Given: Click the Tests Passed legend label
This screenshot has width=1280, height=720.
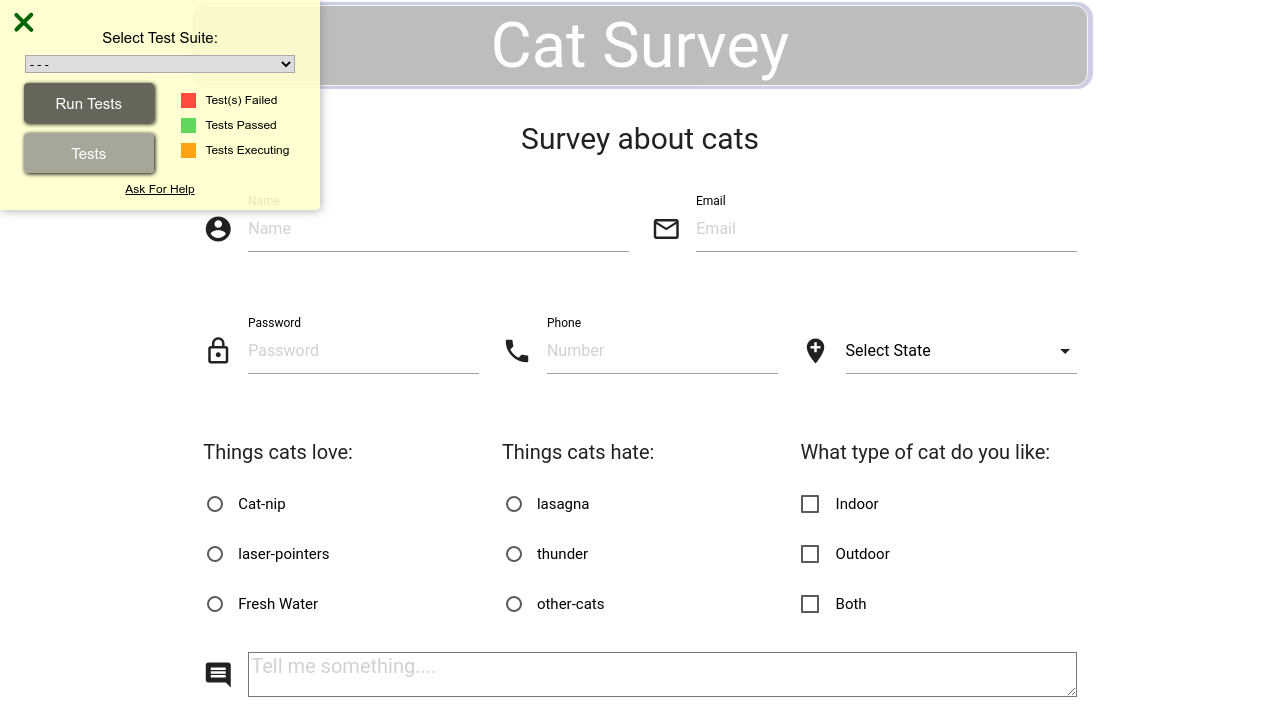Looking at the screenshot, I should pyautogui.click(x=241, y=125).
